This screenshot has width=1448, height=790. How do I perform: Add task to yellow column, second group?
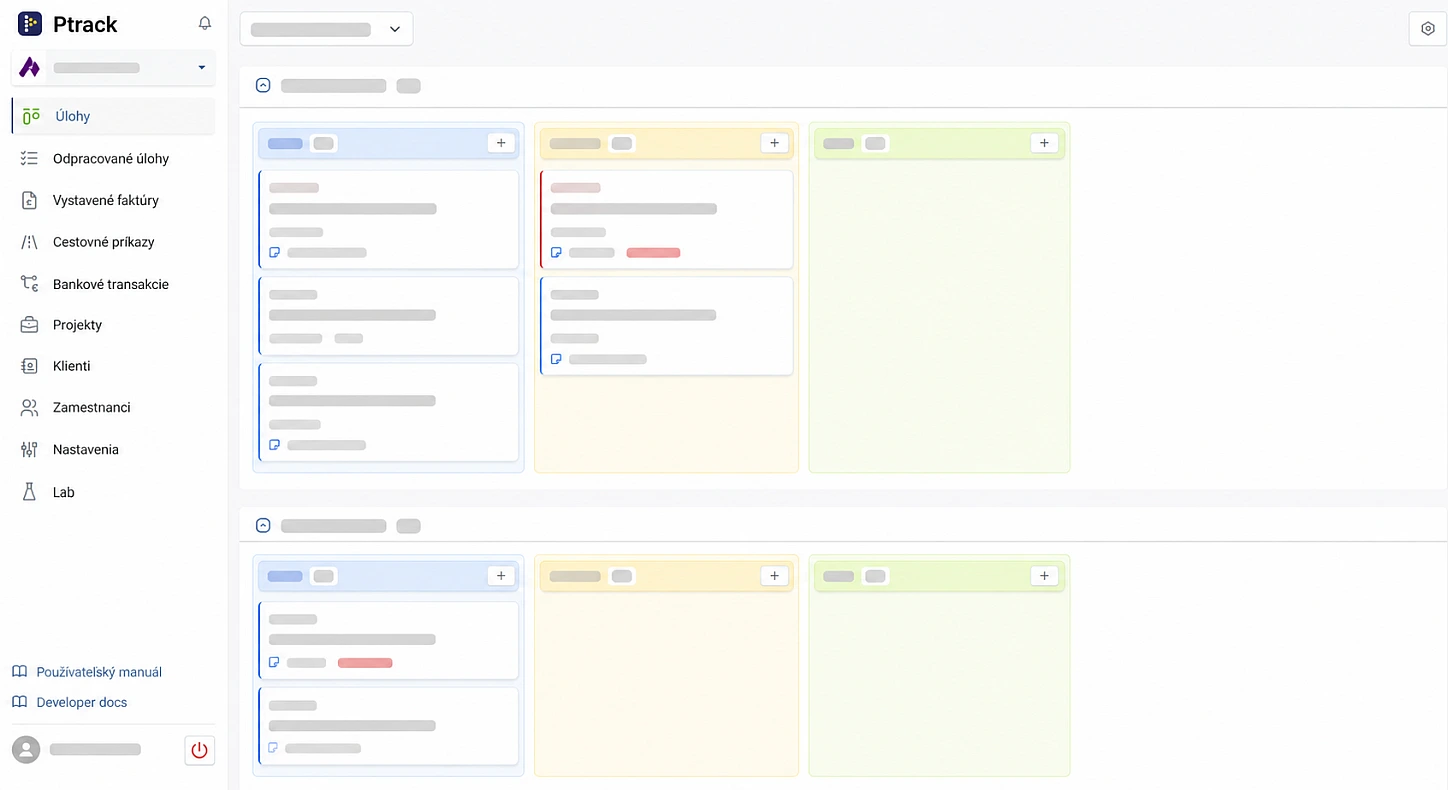click(x=775, y=576)
